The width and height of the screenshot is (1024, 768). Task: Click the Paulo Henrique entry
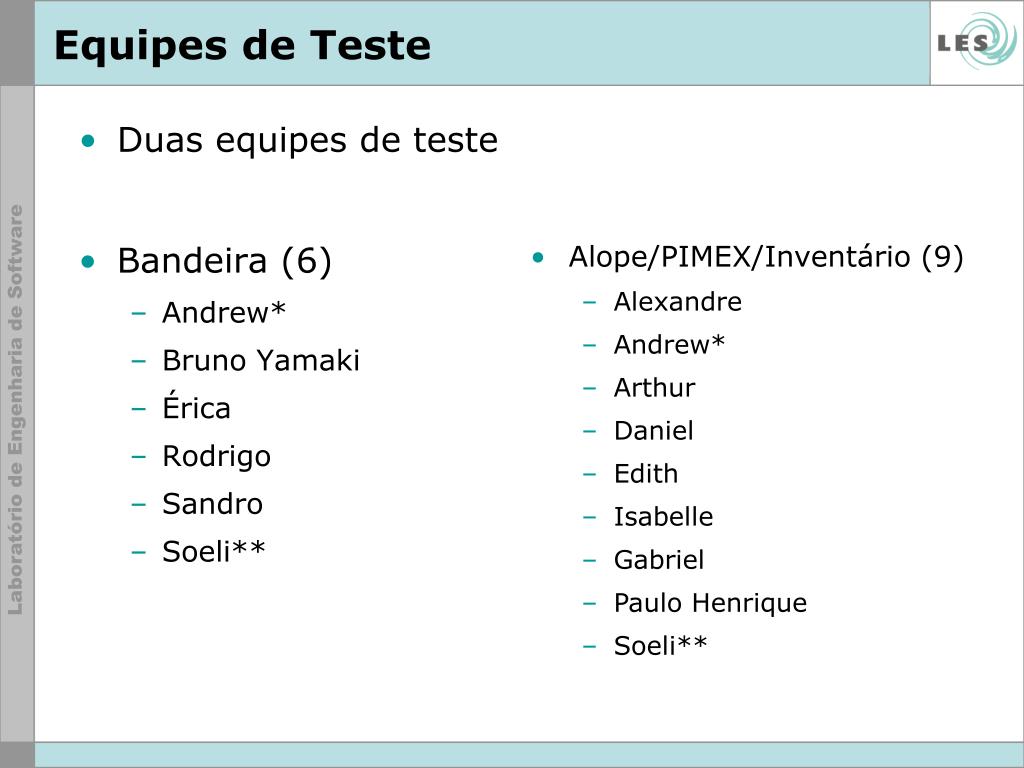pyautogui.click(x=711, y=603)
